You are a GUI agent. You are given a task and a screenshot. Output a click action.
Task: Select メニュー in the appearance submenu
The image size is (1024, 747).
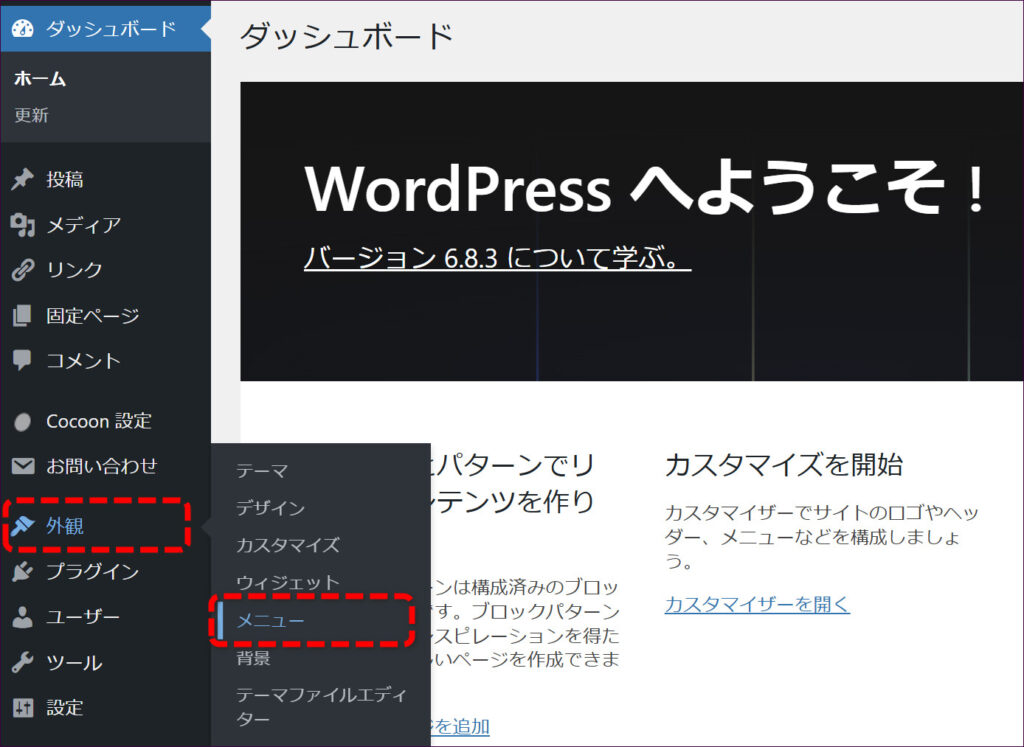pyautogui.click(x=270, y=621)
